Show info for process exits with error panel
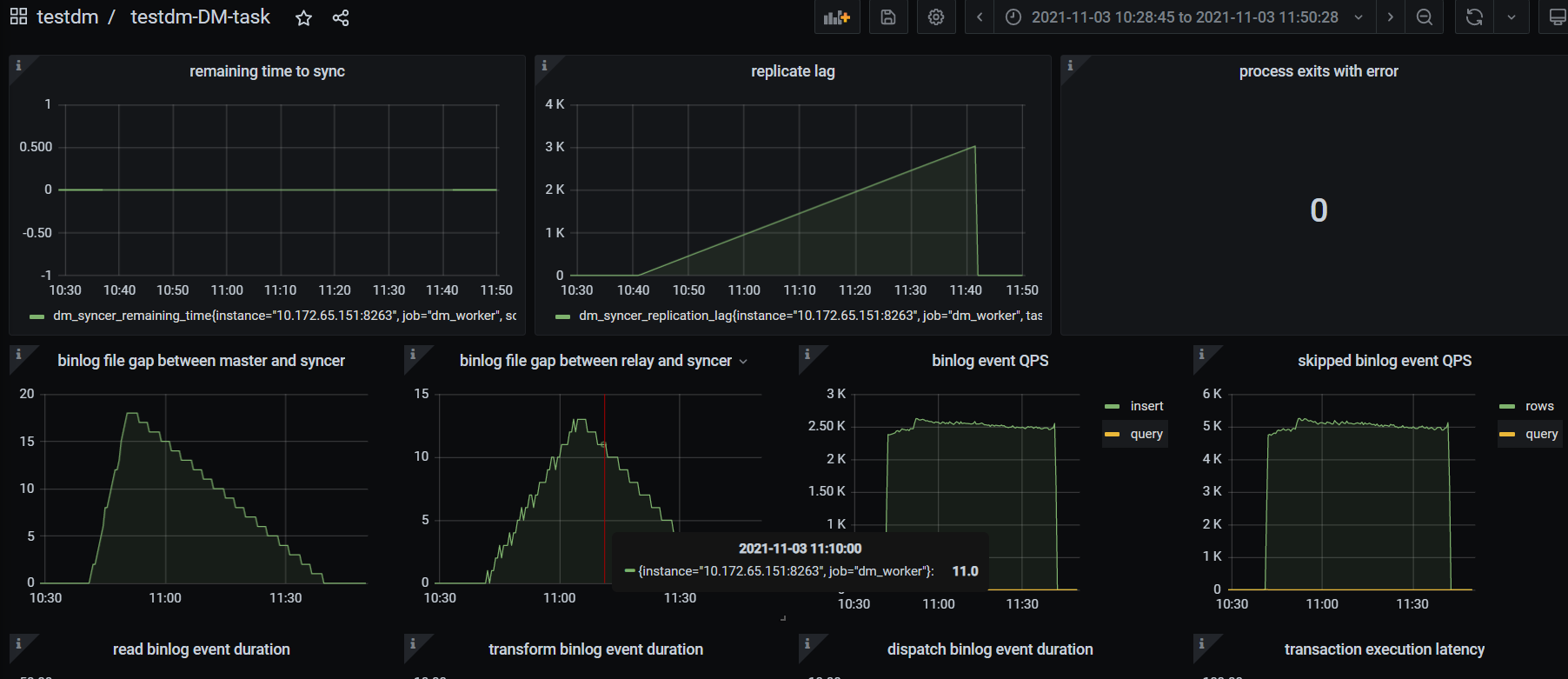The height and width of the screenshot is (679, 1568). point(1070,66)
